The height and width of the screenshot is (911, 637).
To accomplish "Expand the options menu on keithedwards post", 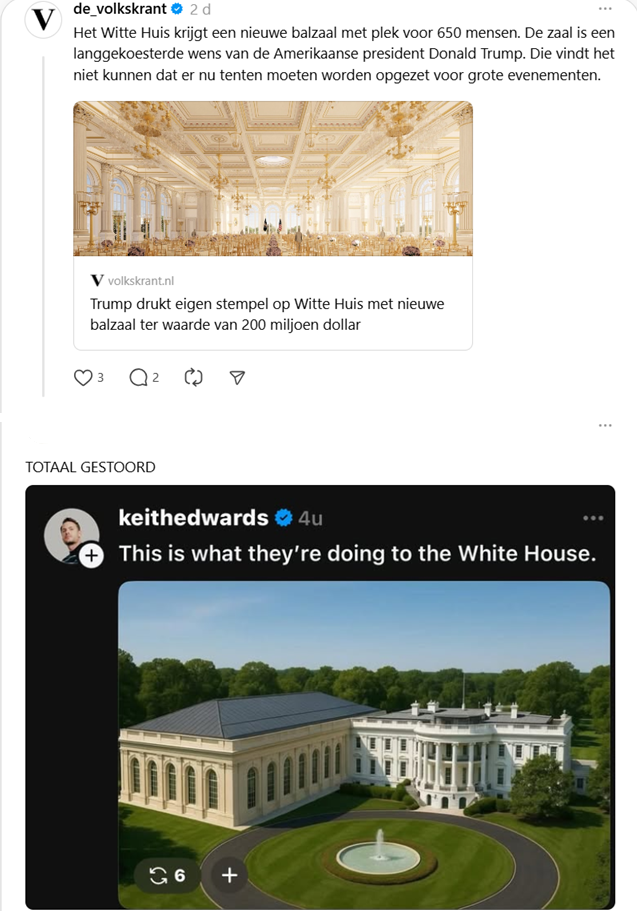I will click(593, 518).
